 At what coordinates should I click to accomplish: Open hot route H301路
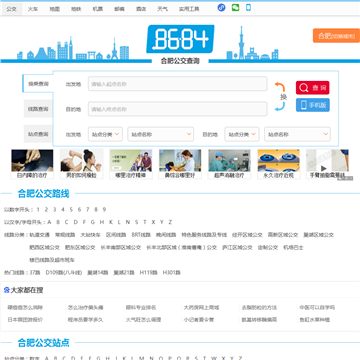(x=172, y=272)
